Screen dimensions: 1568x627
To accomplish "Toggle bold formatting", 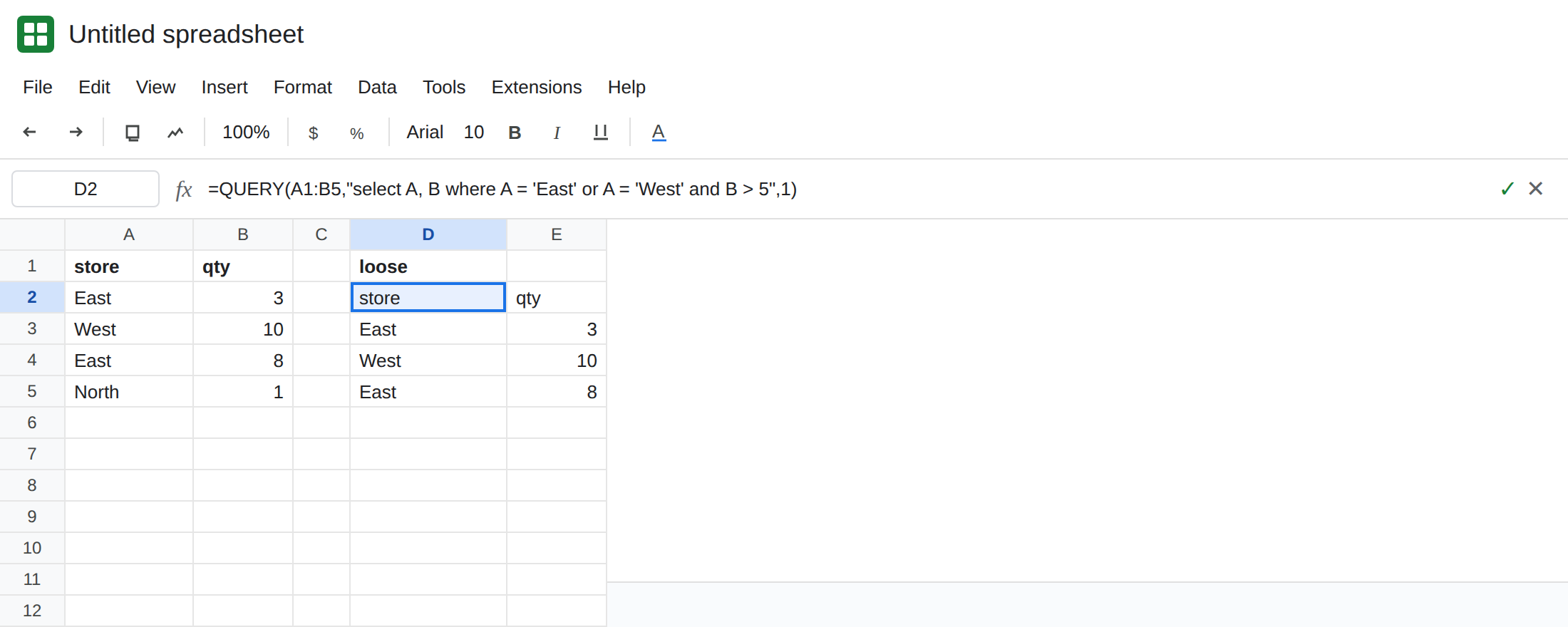I will pyautogui.click(x=515, y=133).
